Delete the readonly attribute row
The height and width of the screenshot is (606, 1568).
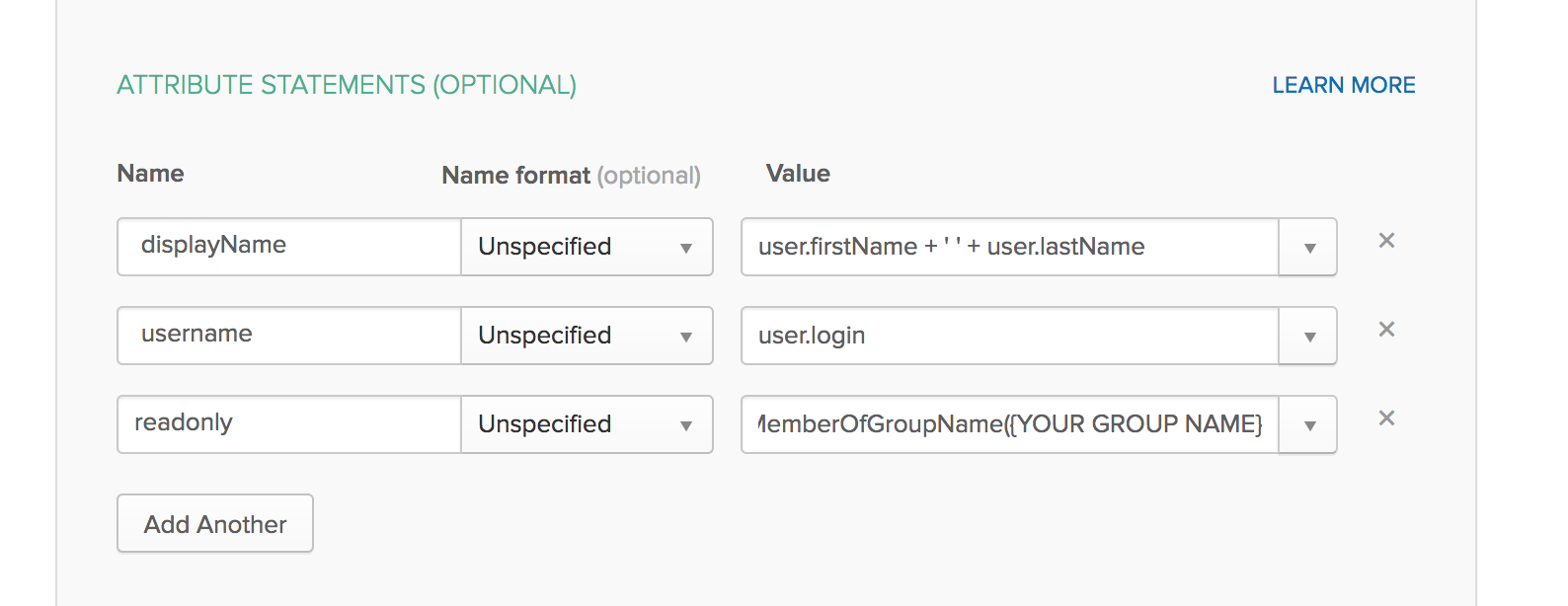point(1386,418)
